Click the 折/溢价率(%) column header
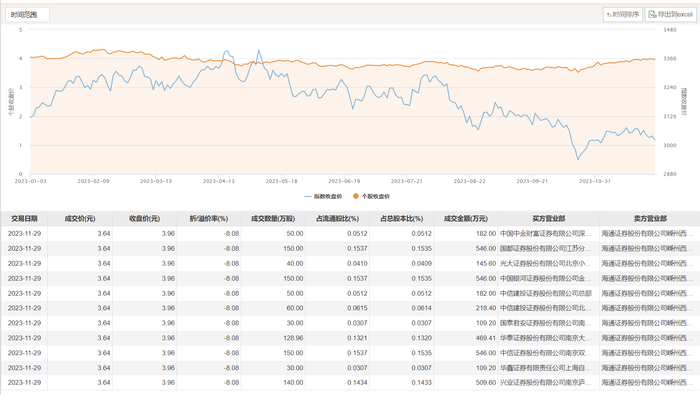700x395 pixels. click(x=208, y=219)
